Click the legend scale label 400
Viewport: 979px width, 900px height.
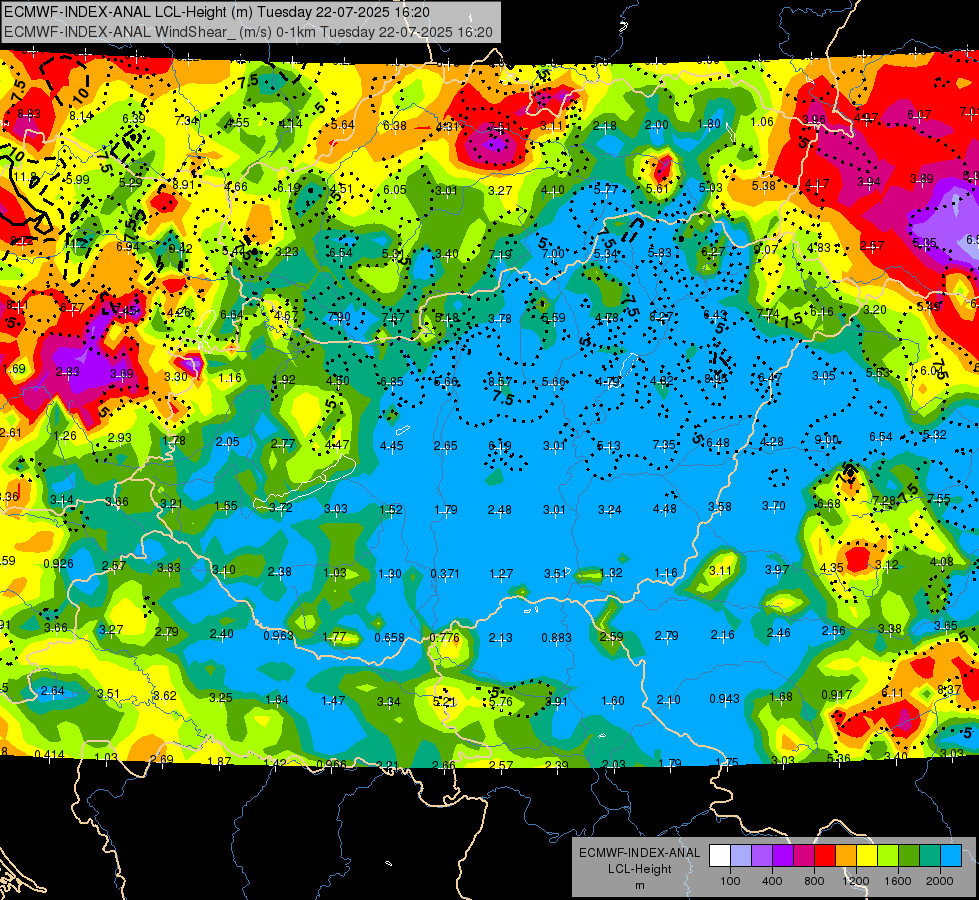(x=772, y=881)
